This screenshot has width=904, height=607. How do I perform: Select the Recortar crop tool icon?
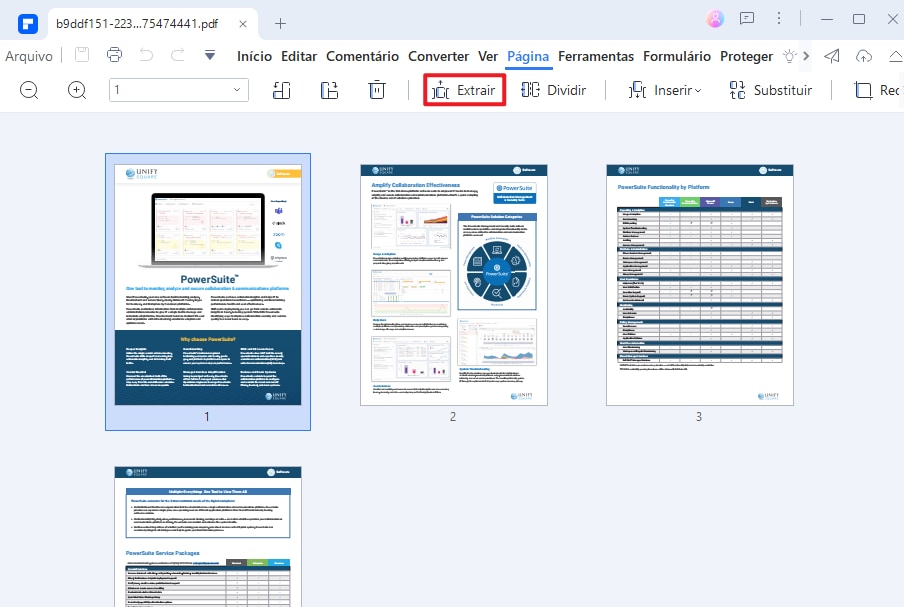pyautogui.click(x=862, y=90)
